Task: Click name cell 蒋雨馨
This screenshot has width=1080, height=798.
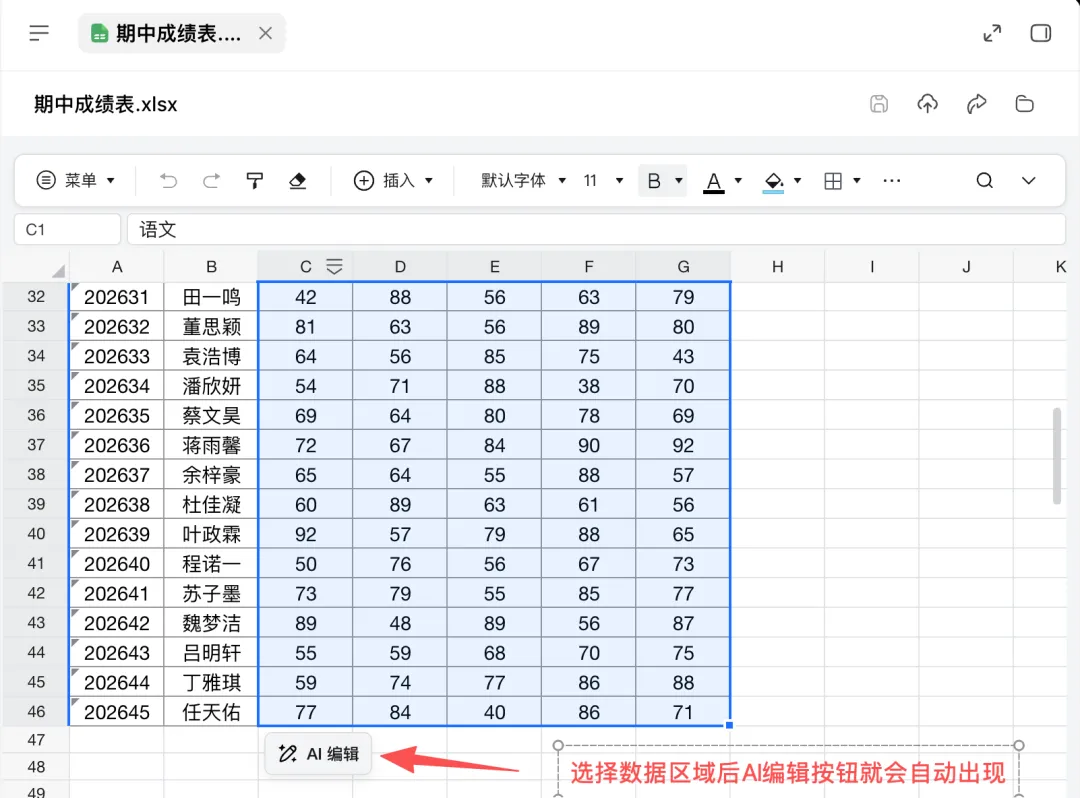Action: click(x=211, y=445)
